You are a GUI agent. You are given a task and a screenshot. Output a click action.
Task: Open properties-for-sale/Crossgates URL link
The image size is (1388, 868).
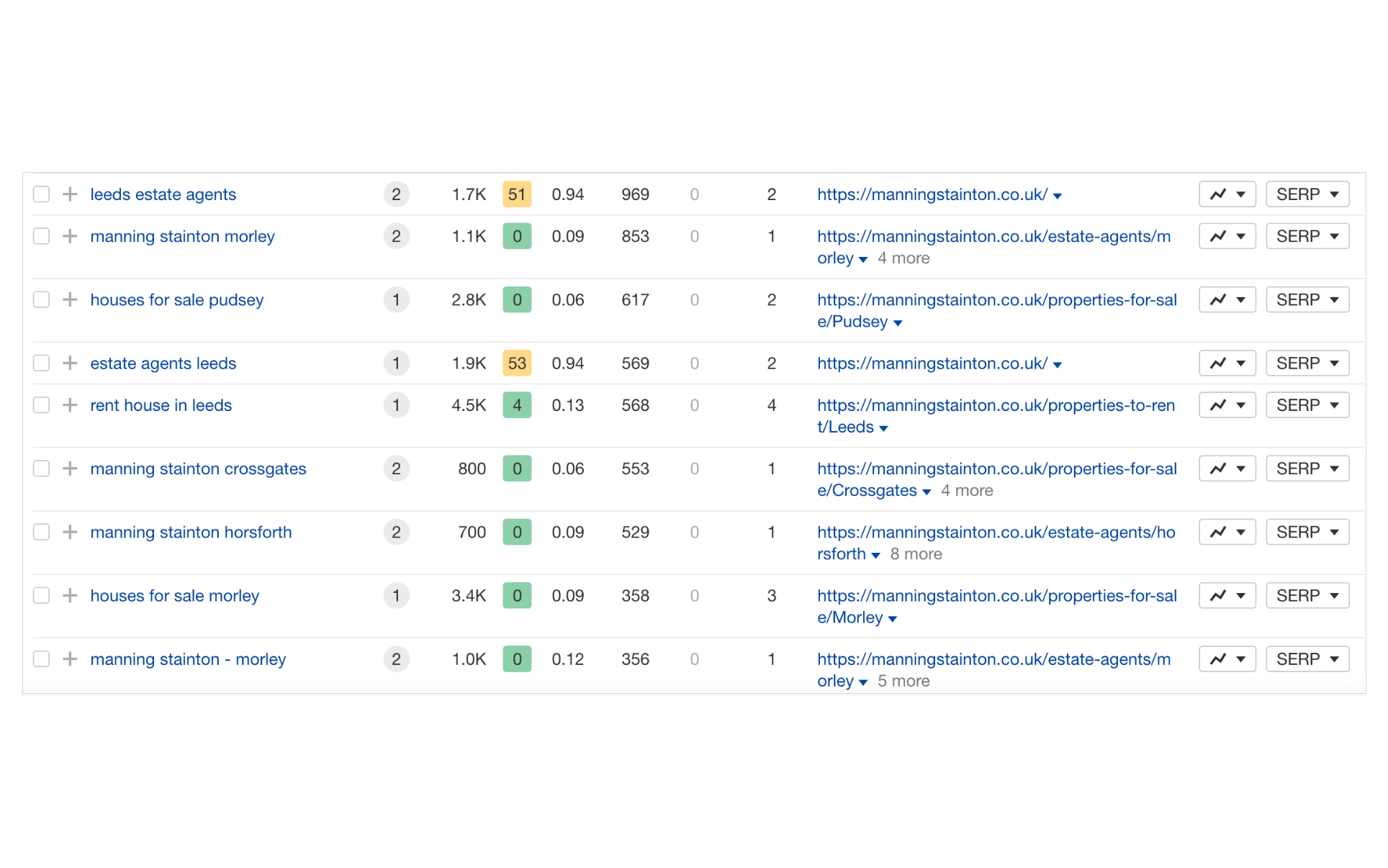pyautogui.click(x=996, y=479)
